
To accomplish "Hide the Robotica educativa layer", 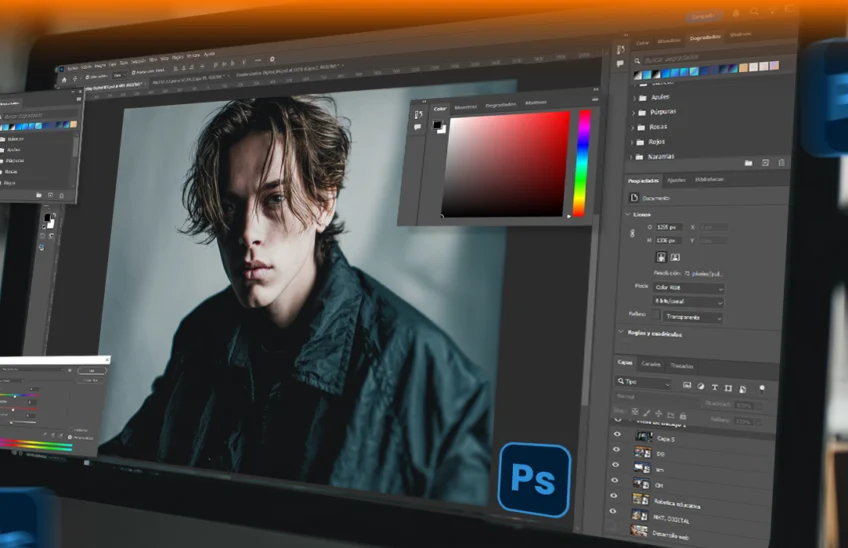I will [x=613, y=496].
